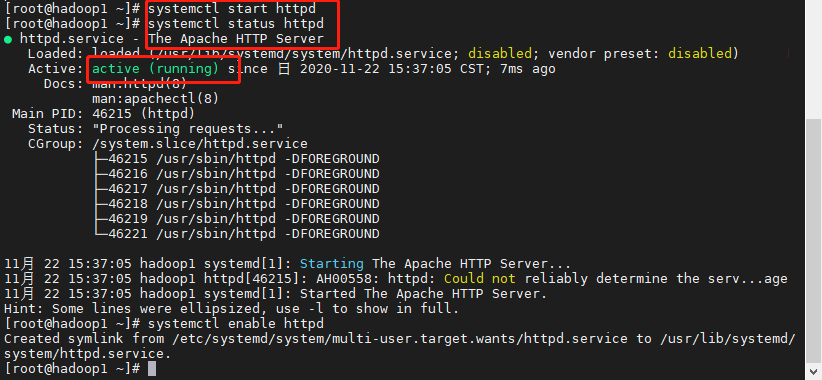Click the green 'active (running)' status text
The image size is (822, 380).
(156, 69)
